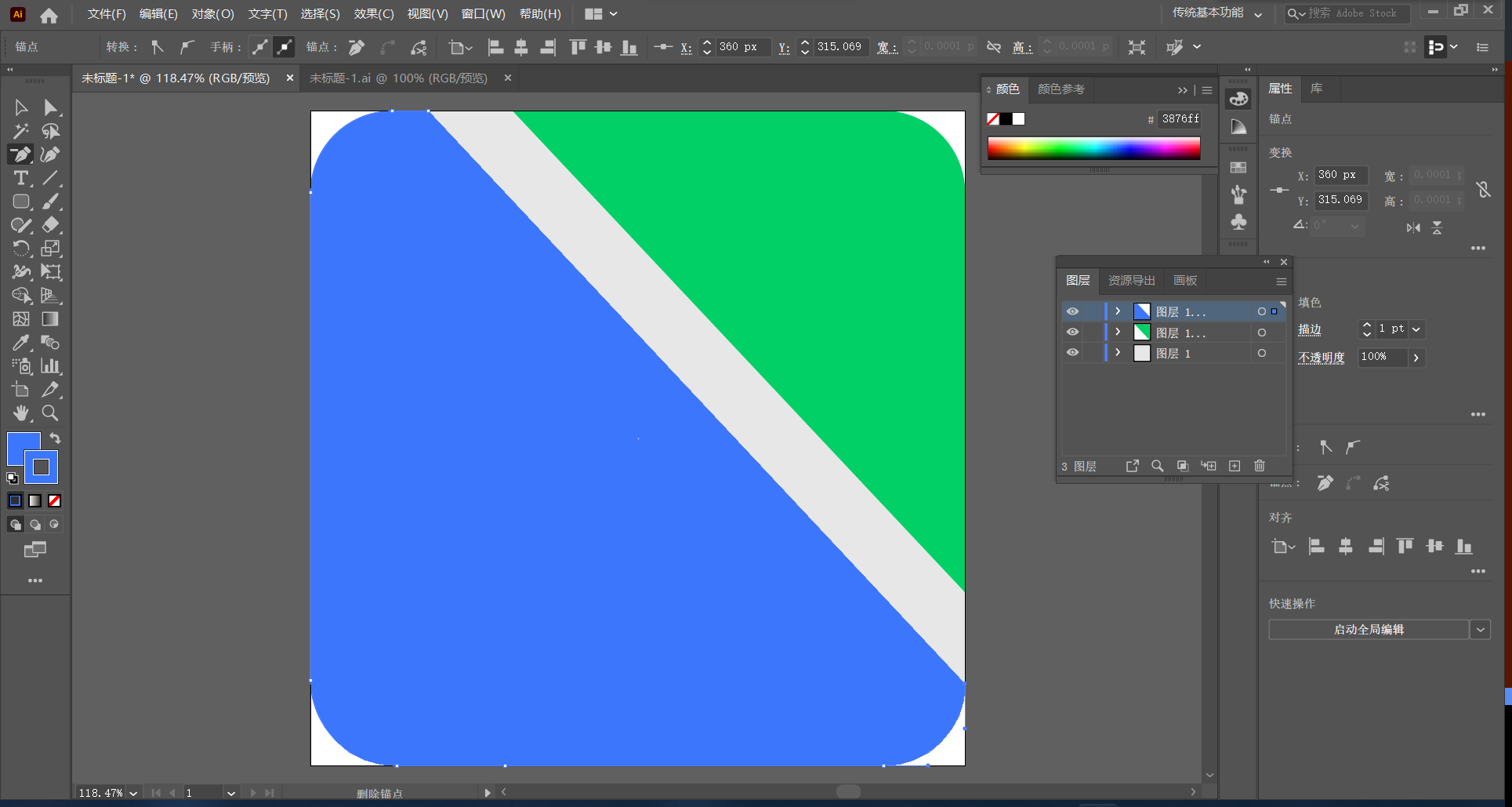This screenshot has width=1512, height=807.
Task: Toggle visibility of top blue layer
Action: pyautogui.click(x=1072, y=311)
